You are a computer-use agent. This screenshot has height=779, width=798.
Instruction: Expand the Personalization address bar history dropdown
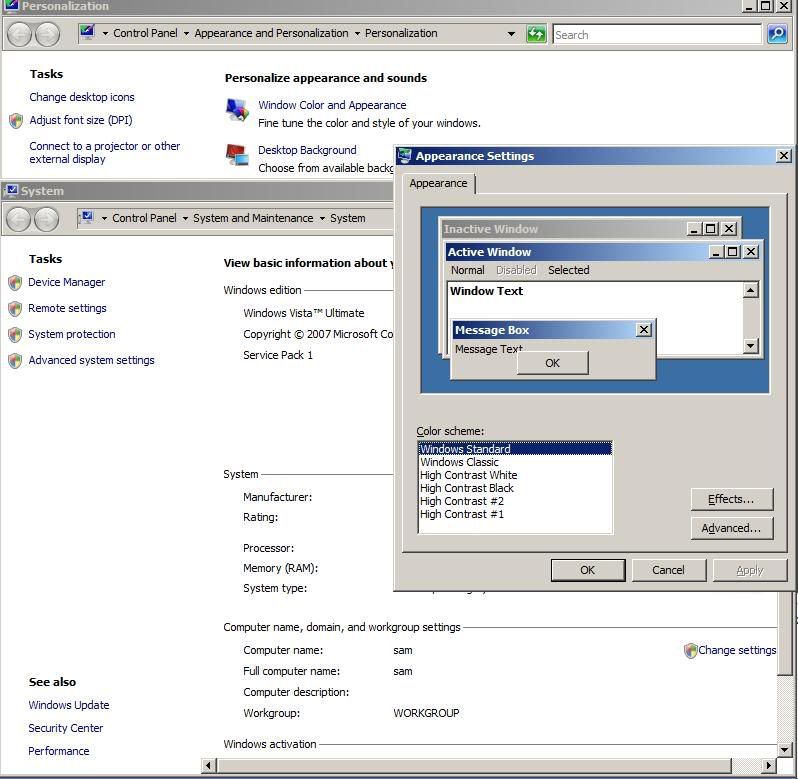(511, 34)
